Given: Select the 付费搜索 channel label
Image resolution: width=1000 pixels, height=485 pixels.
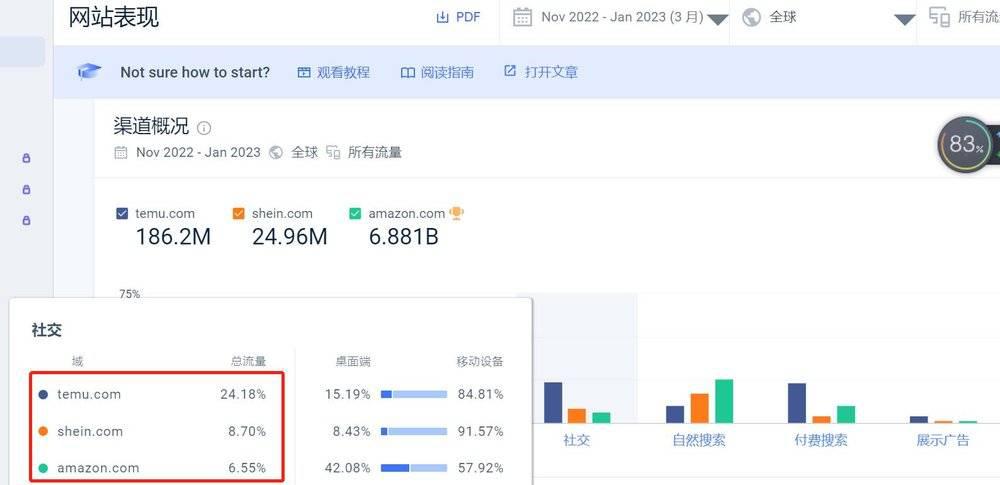Looking at the screenshot, I should (x=821, y=440).
